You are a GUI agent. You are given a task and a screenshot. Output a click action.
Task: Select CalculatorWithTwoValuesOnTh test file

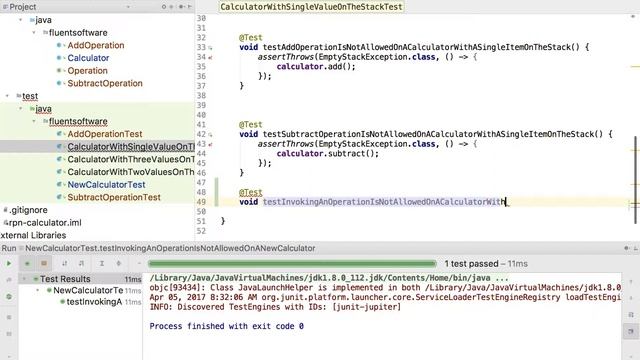[131, 172]
